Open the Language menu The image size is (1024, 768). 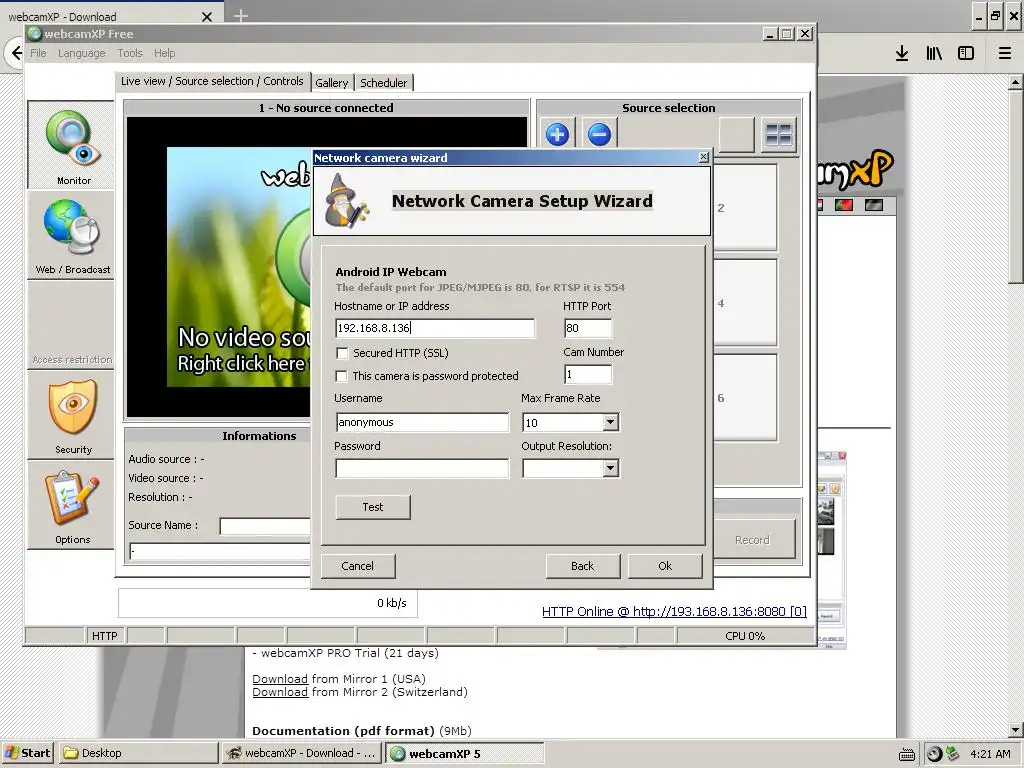tap(82, 53)
